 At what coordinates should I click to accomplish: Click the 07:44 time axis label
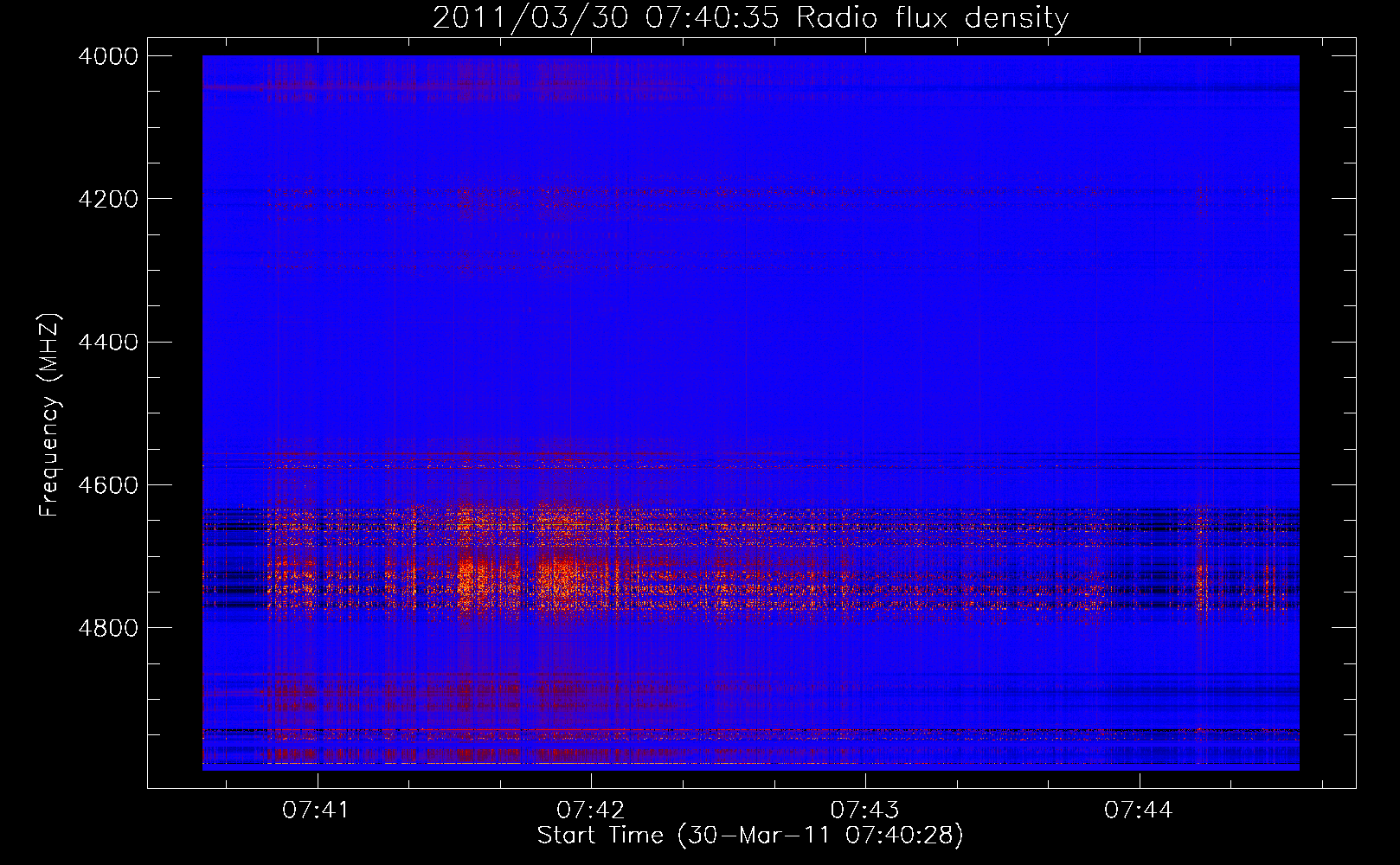coord(1139,810)
